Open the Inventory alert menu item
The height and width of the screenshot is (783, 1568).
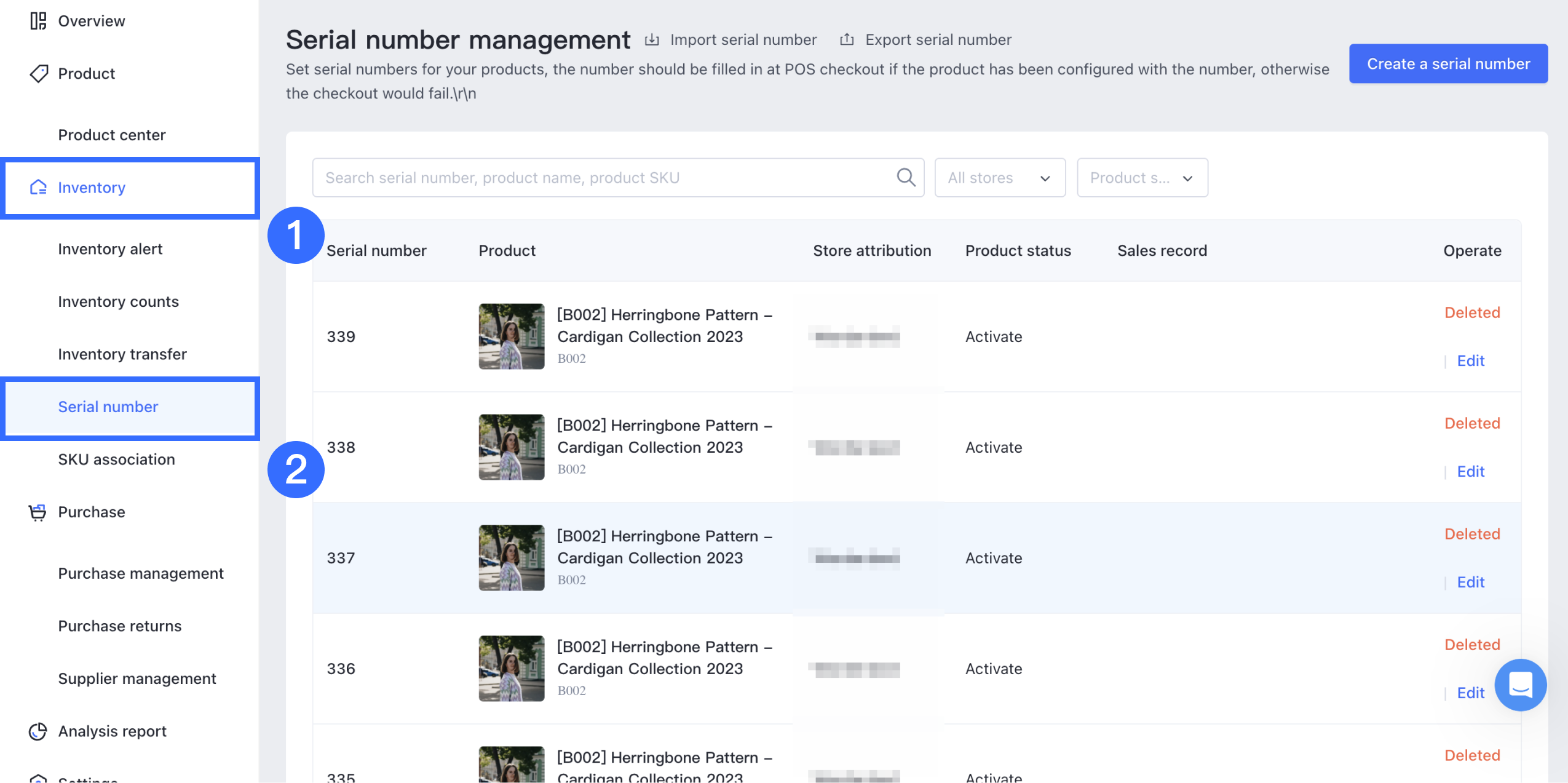click(x=110, y=249)
